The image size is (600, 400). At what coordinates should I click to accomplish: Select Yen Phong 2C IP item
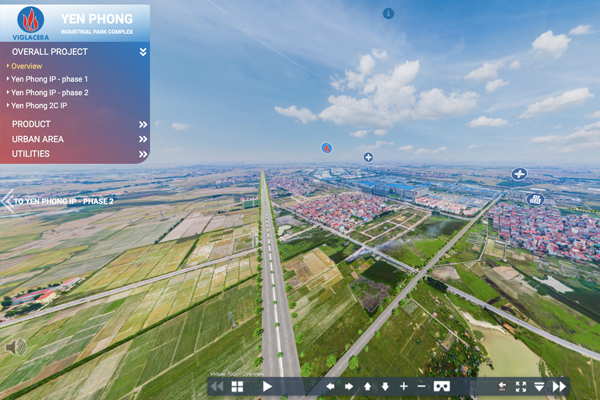pyautogui.click(x=39, y=105)
